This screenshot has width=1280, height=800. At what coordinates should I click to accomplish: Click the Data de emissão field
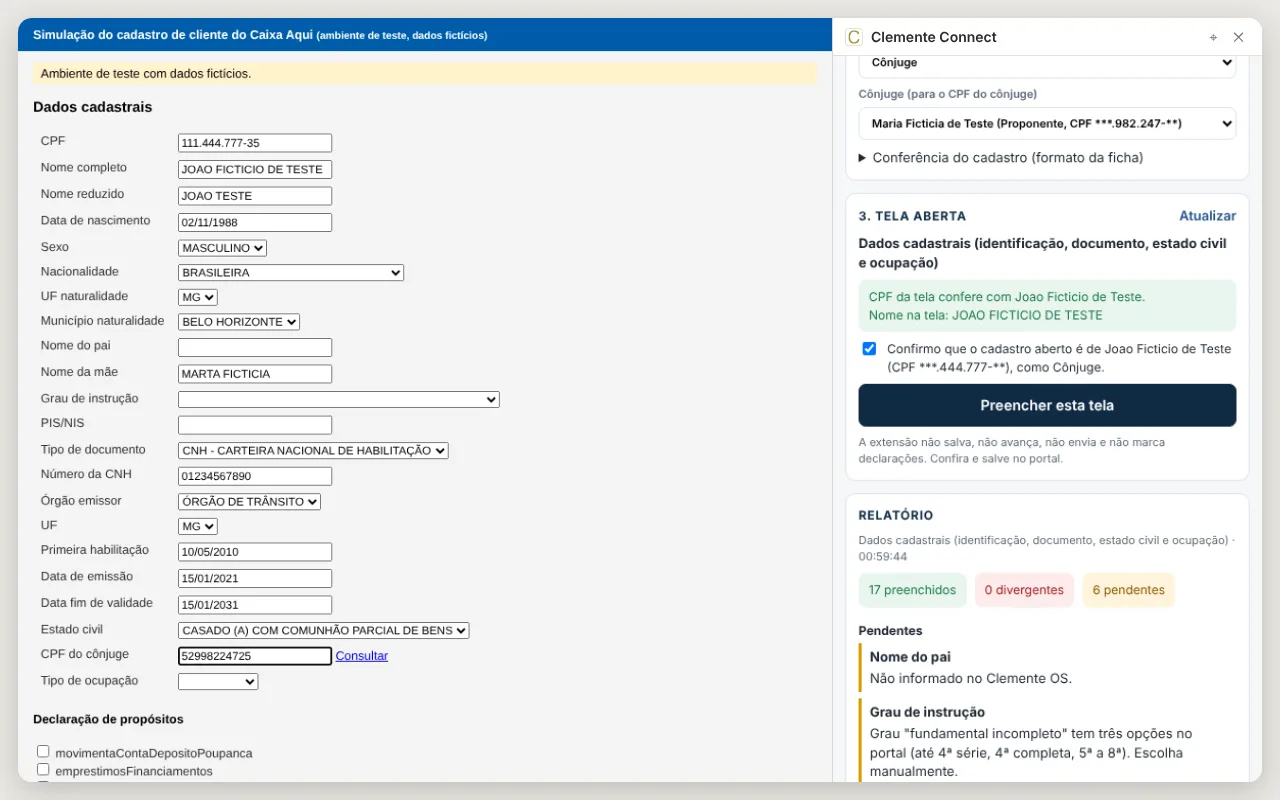[x=255, y=578]
